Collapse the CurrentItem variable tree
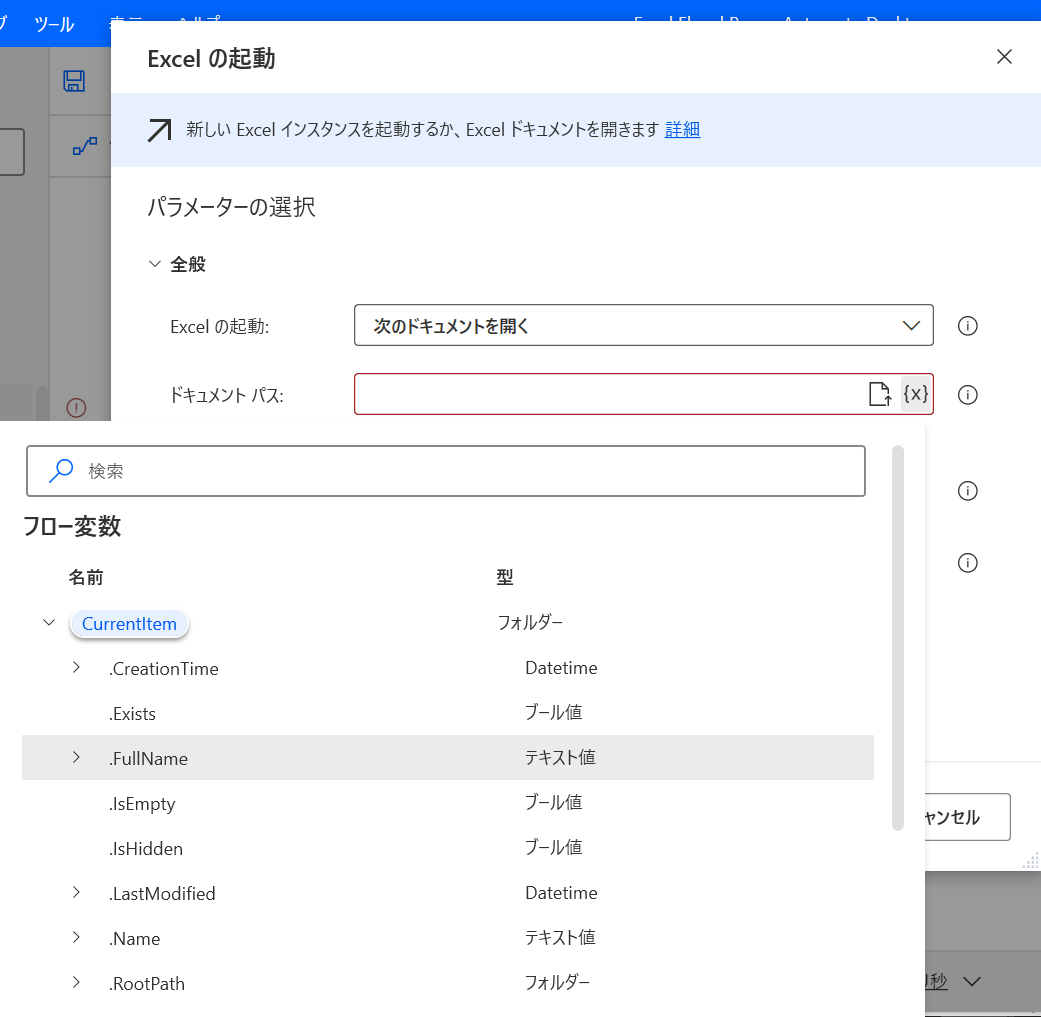 pyautogui.click(x=48, y=623)
